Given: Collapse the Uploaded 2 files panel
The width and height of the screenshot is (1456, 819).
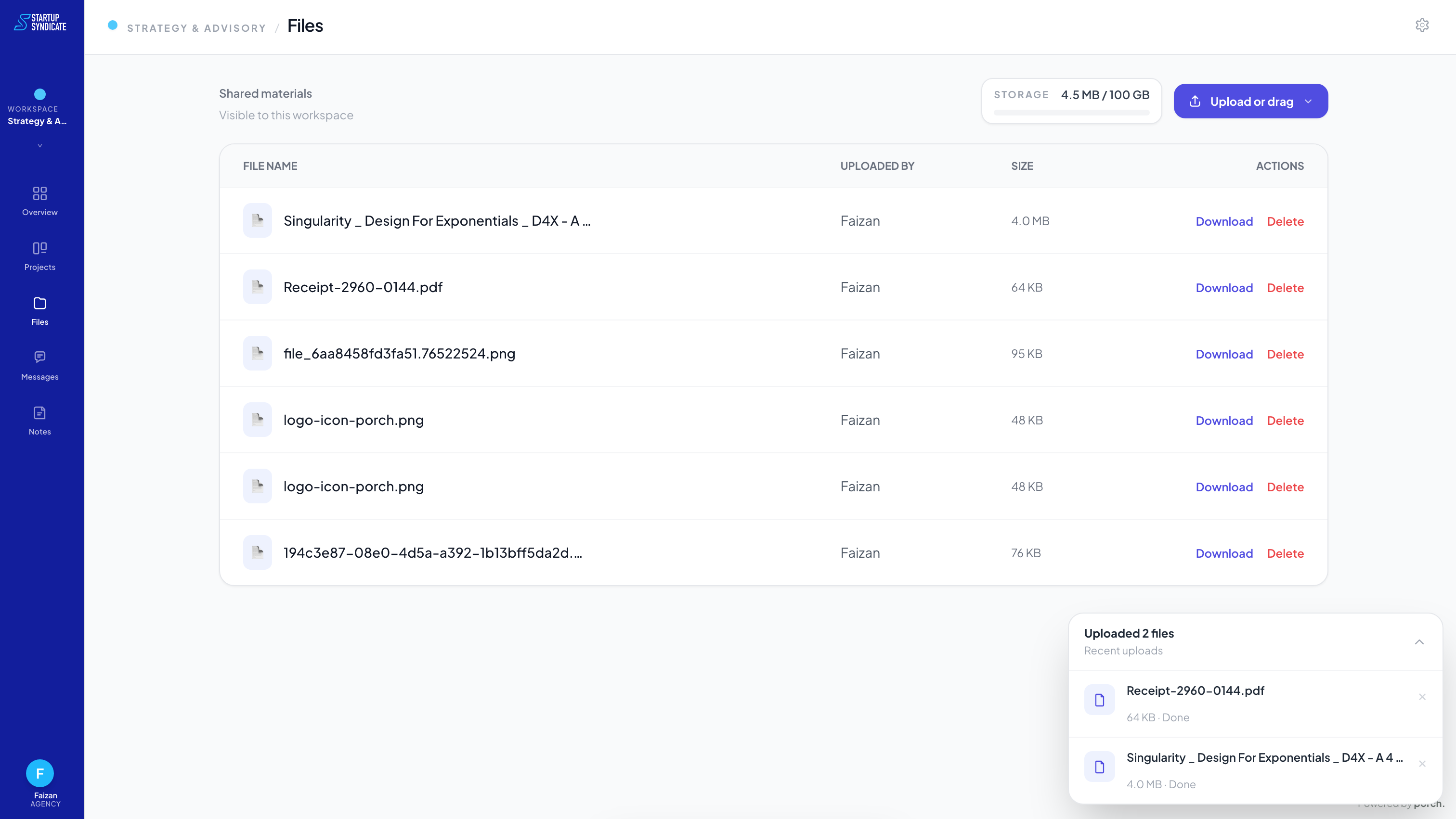Looking at the screenshot, I should coord(1419,641).
